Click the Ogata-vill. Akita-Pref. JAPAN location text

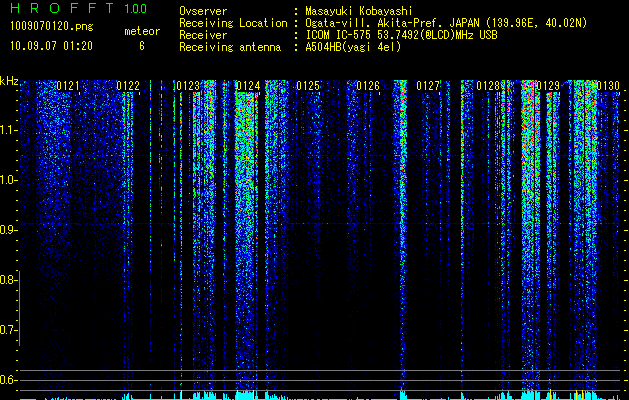446,23
